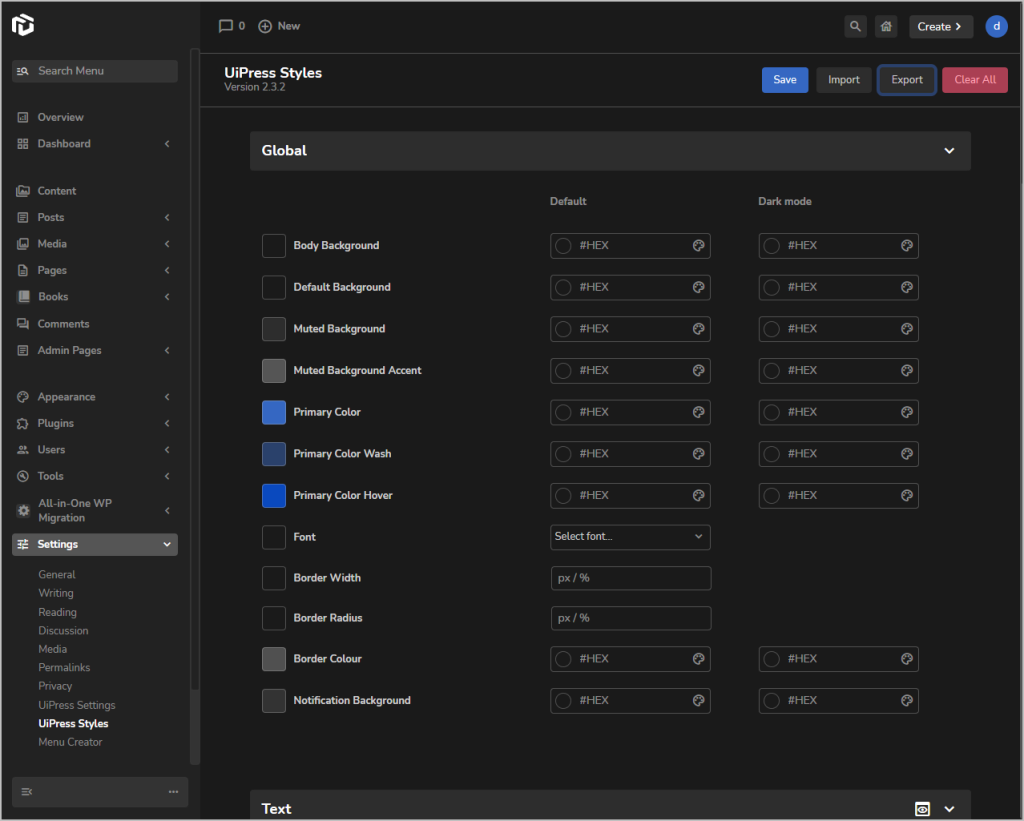1024x821 pixels.
Task: Open palette picker for Notification Background dark mode
Action: click(906, 701)
